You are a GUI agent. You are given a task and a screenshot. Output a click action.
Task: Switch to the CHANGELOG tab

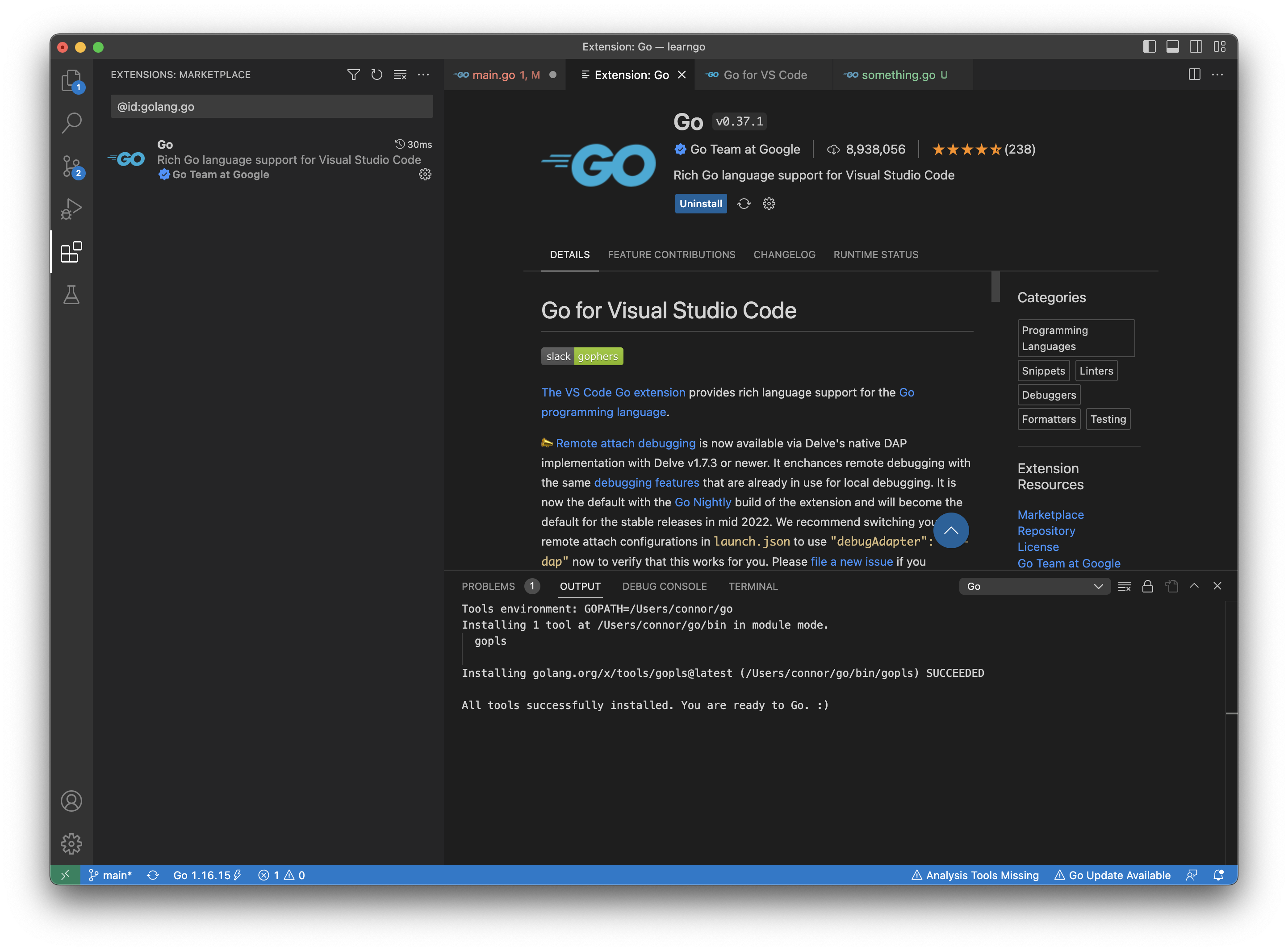(784, 254)
